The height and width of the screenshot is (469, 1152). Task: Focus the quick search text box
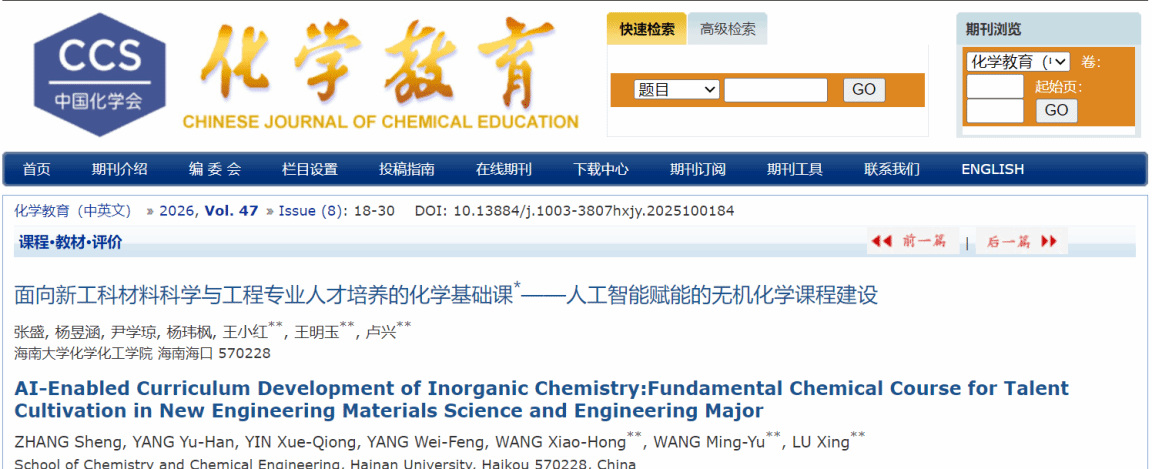(776, 90)
